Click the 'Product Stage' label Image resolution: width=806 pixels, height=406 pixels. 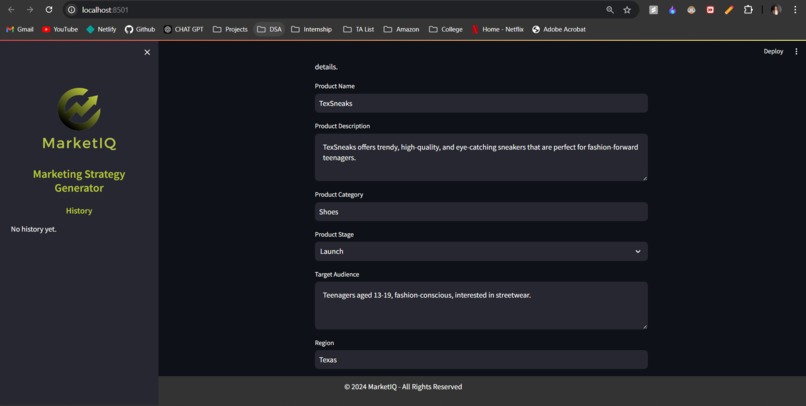(334, 234)
